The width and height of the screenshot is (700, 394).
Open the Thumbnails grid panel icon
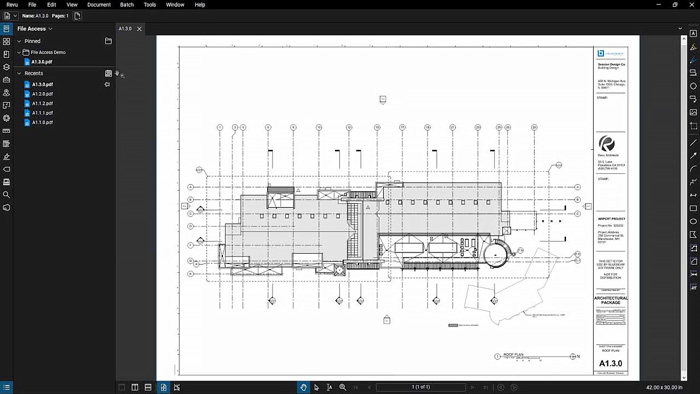(6, 41)
